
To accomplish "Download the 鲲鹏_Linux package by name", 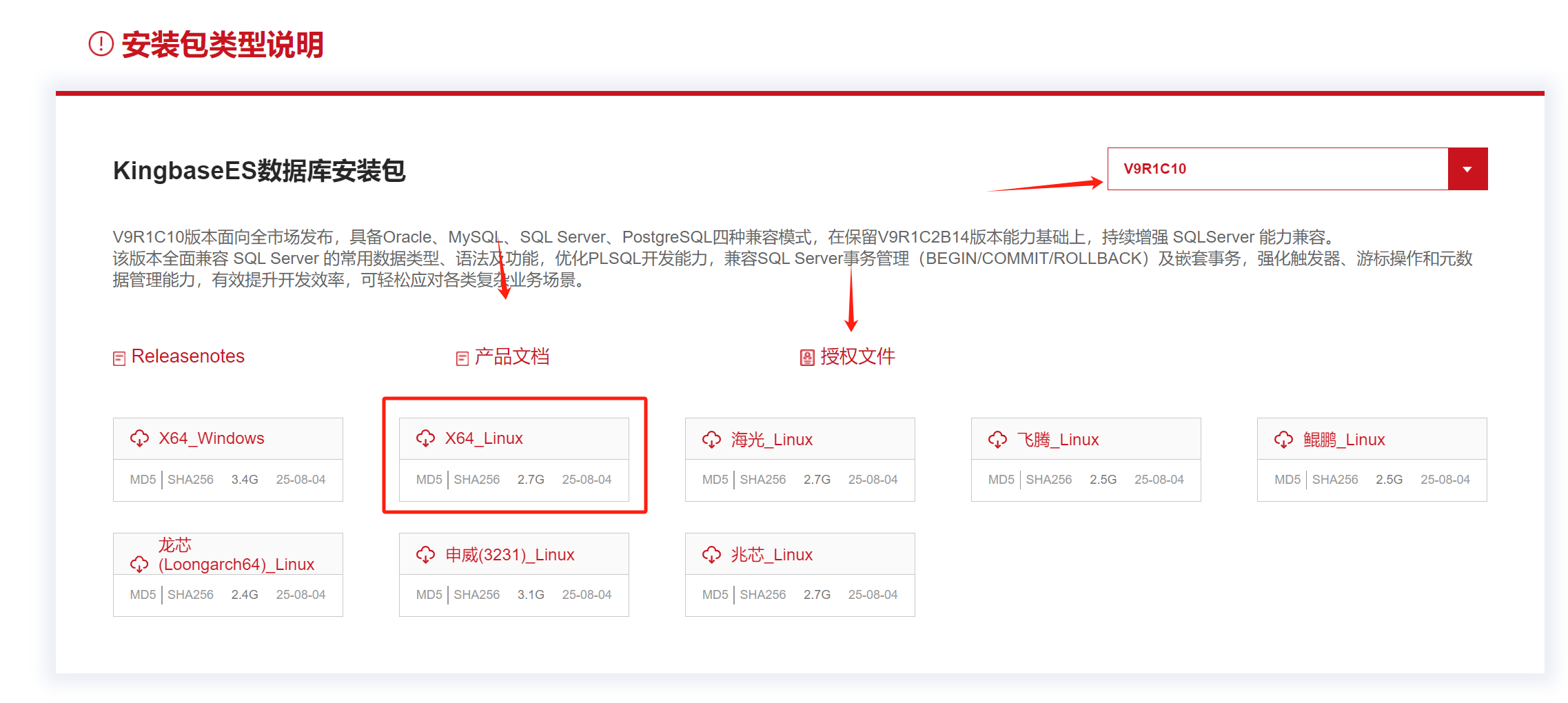I will [1343, 440].
